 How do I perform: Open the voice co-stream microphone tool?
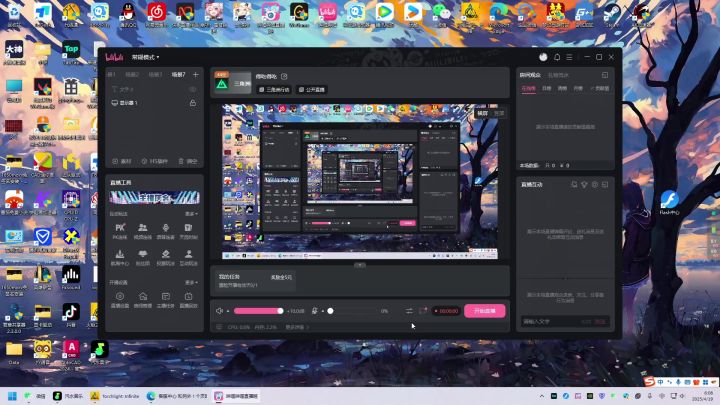point(165,231)
